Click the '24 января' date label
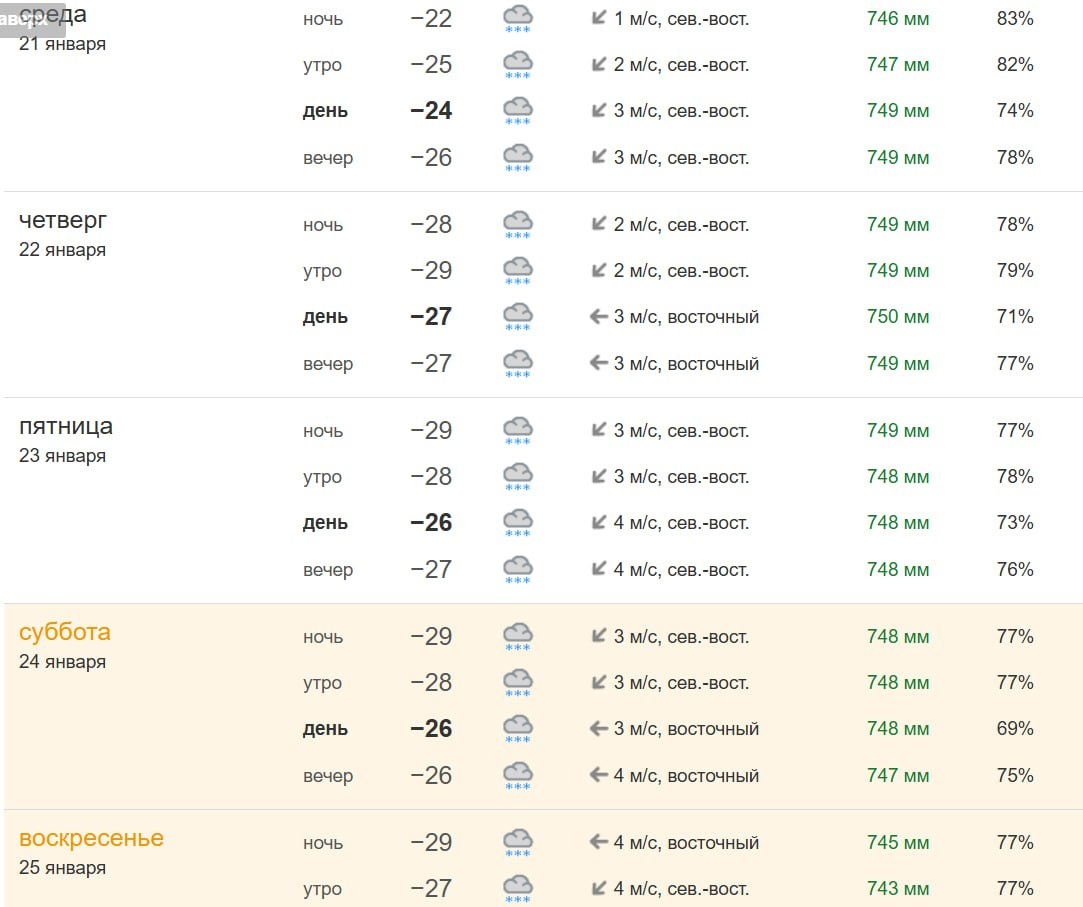This screenshot has width=1083, height=907. 62,661
